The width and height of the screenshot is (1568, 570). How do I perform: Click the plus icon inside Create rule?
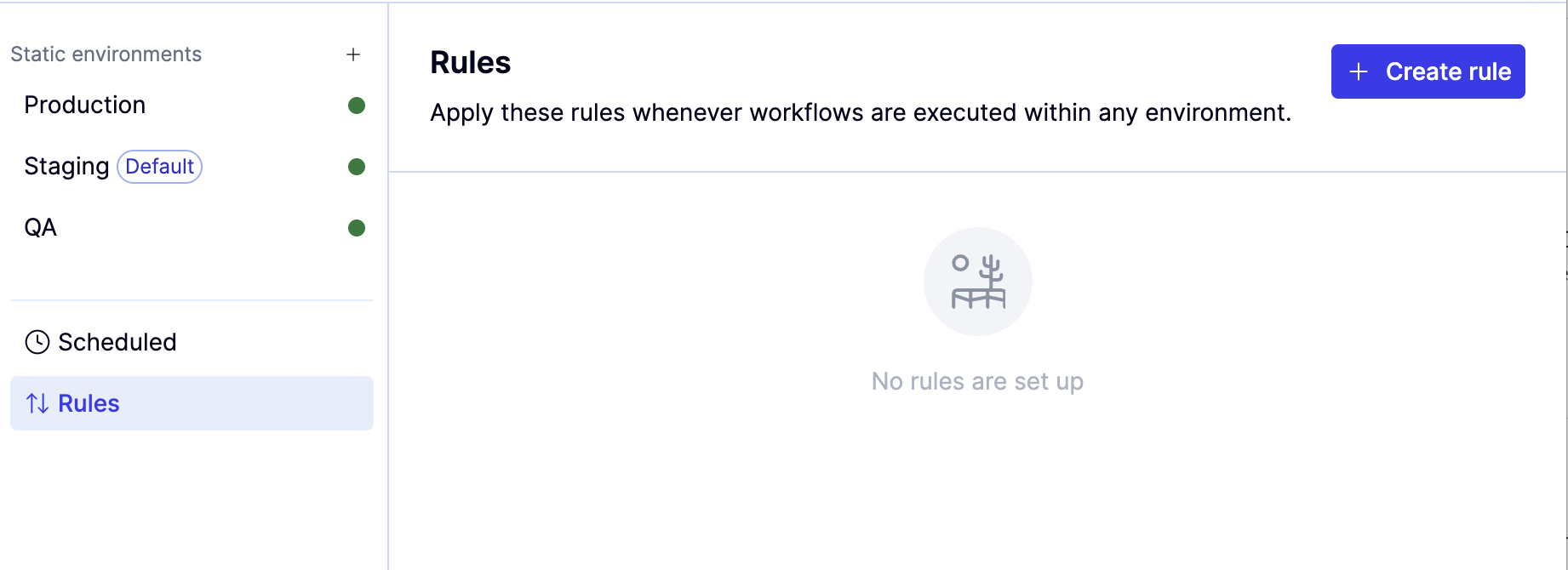point(1359,71)
